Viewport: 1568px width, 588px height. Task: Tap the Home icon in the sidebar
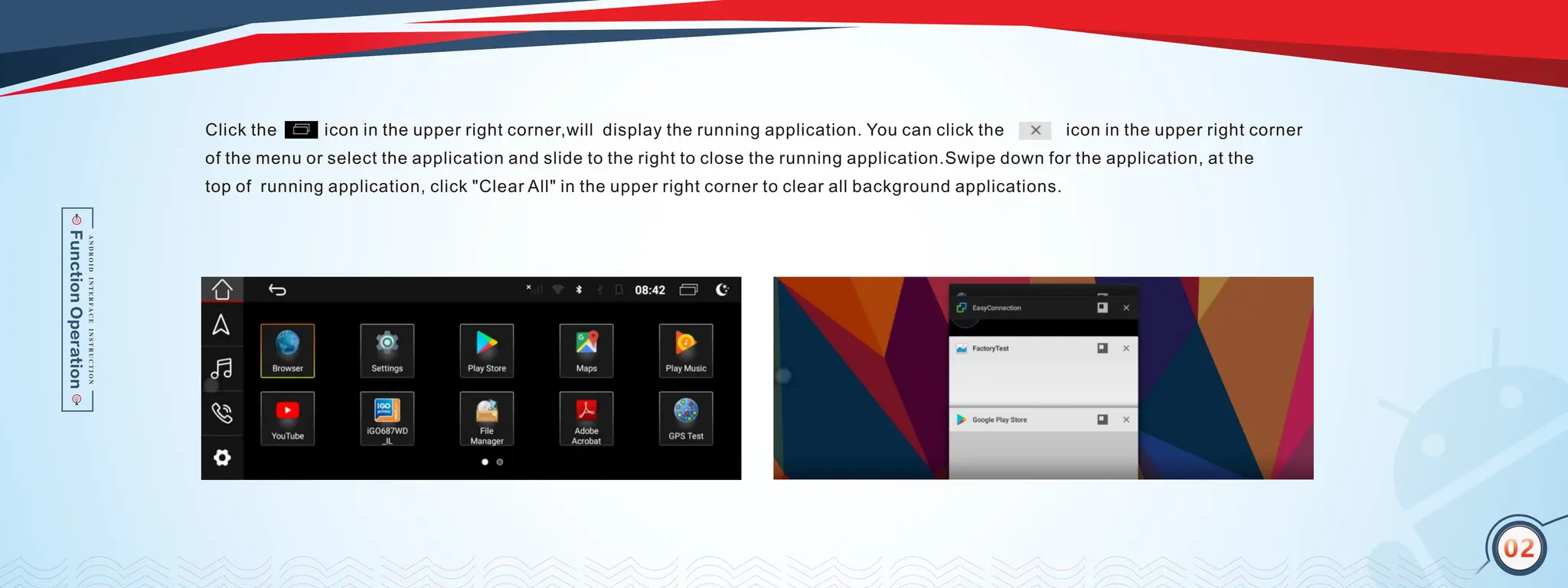tap(222, 289)
